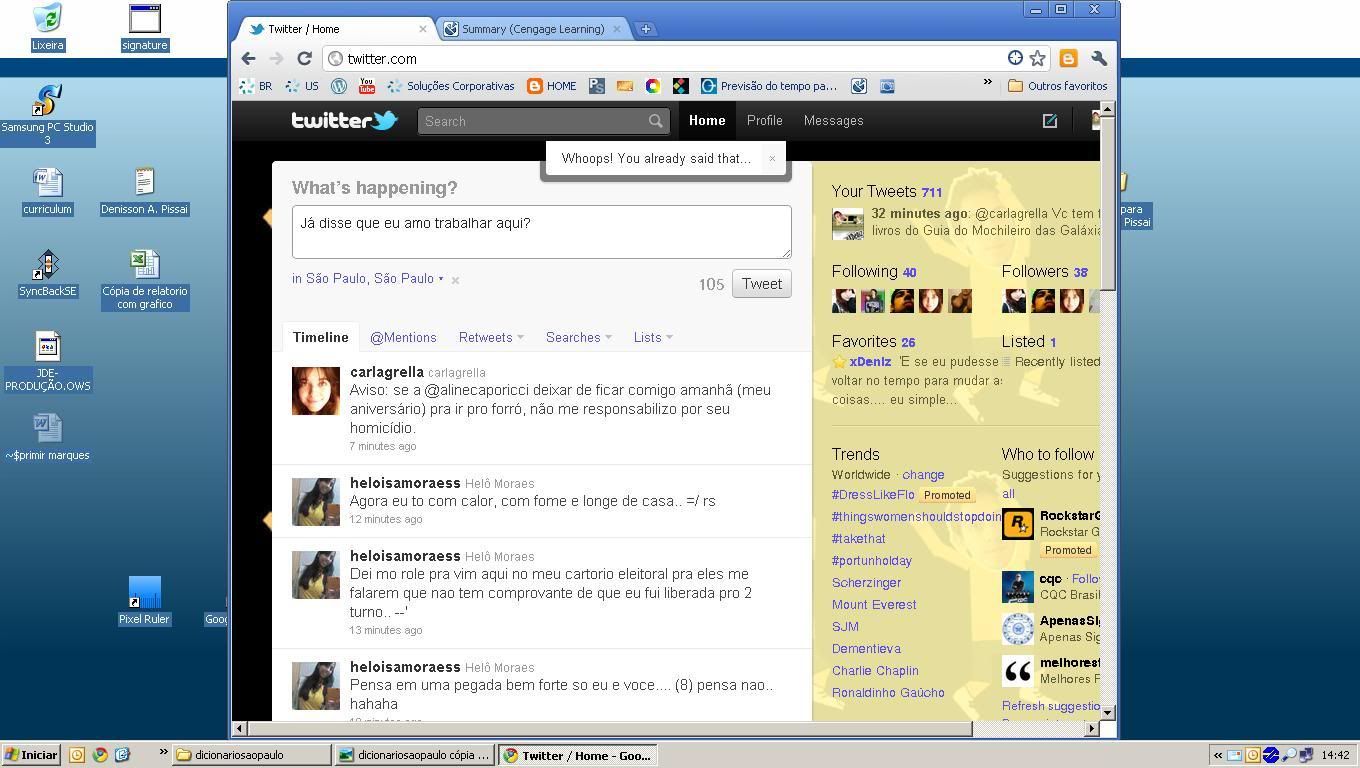The image size is (1360, 768).
Task: Open the WordPress bookmark icon
Action: pos(339,86)
